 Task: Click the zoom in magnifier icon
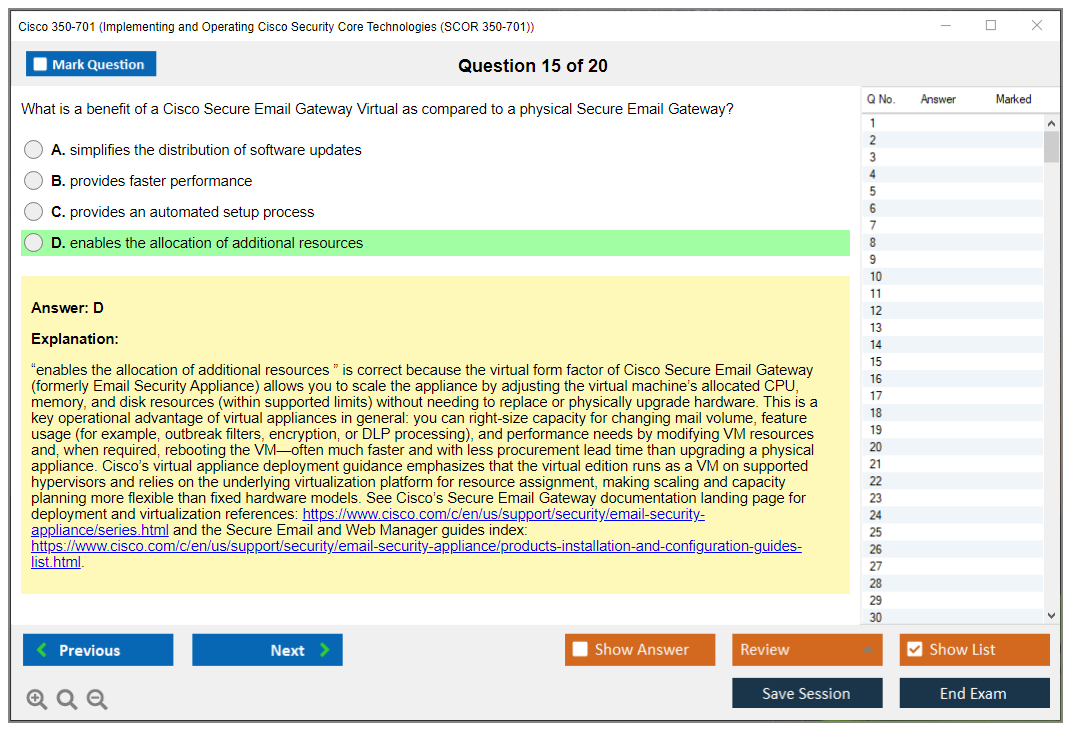[37, 700]
